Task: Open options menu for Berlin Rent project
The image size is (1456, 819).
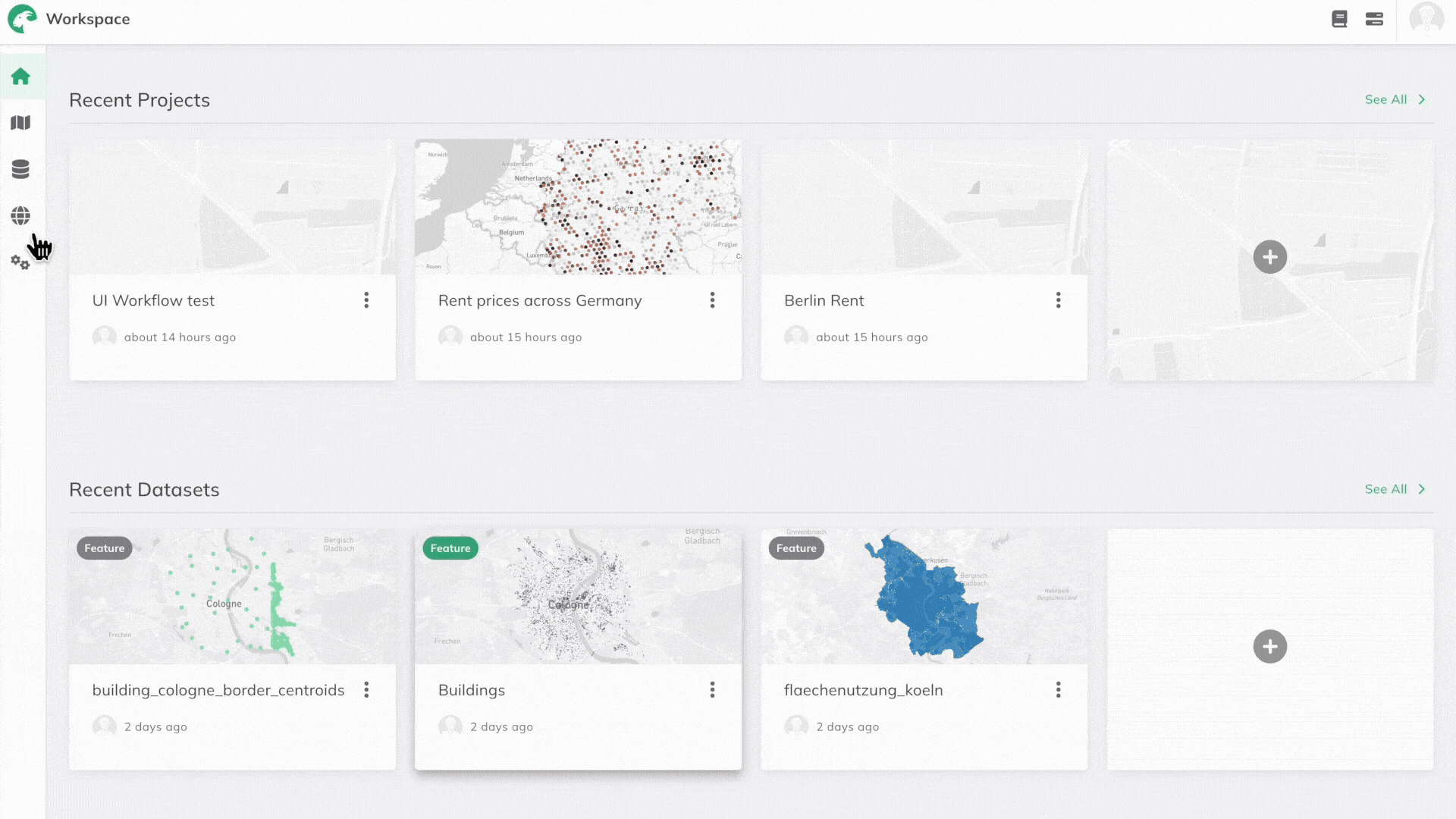Action: [x=1058, y=300]
